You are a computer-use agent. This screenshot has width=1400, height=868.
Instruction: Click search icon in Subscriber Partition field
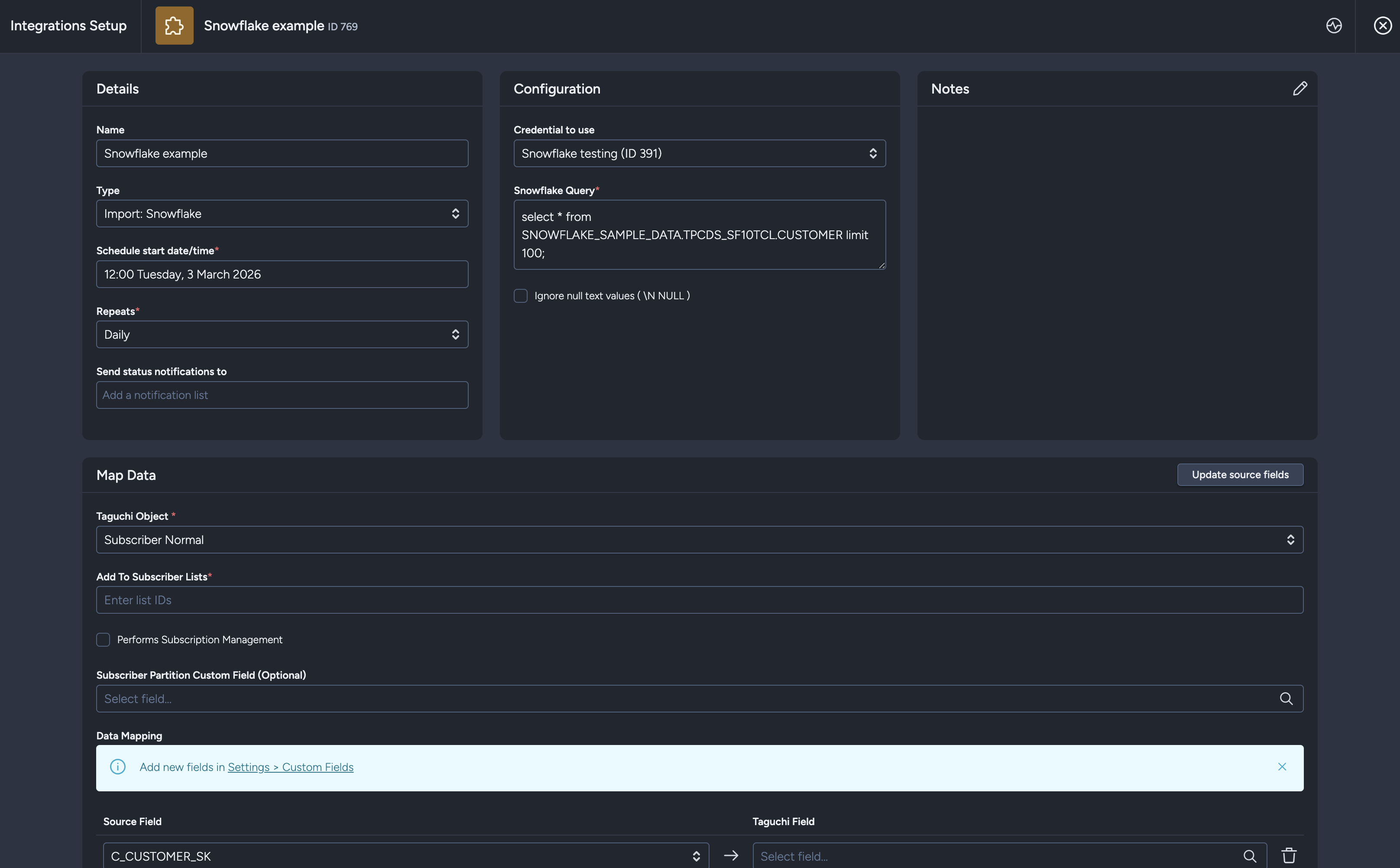(1286, 699)
